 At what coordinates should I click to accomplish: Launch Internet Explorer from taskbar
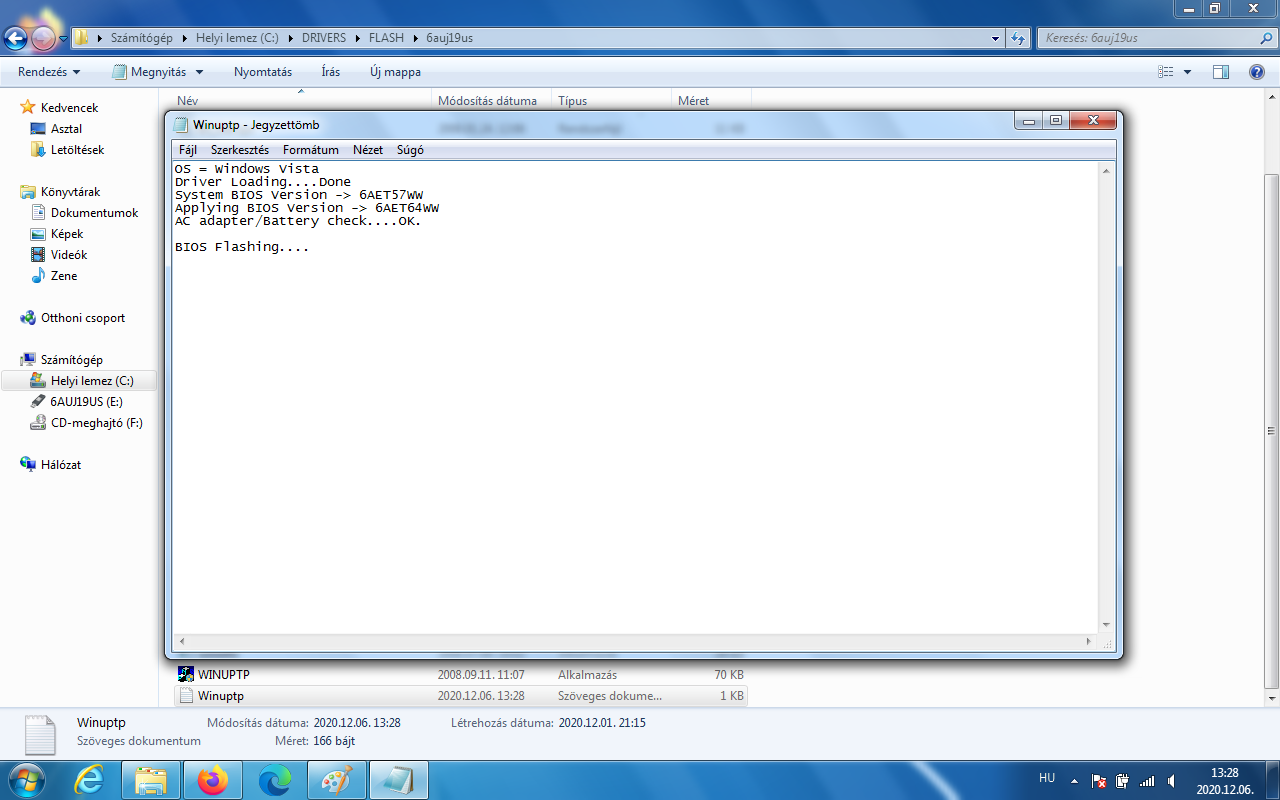click(90, 780)
